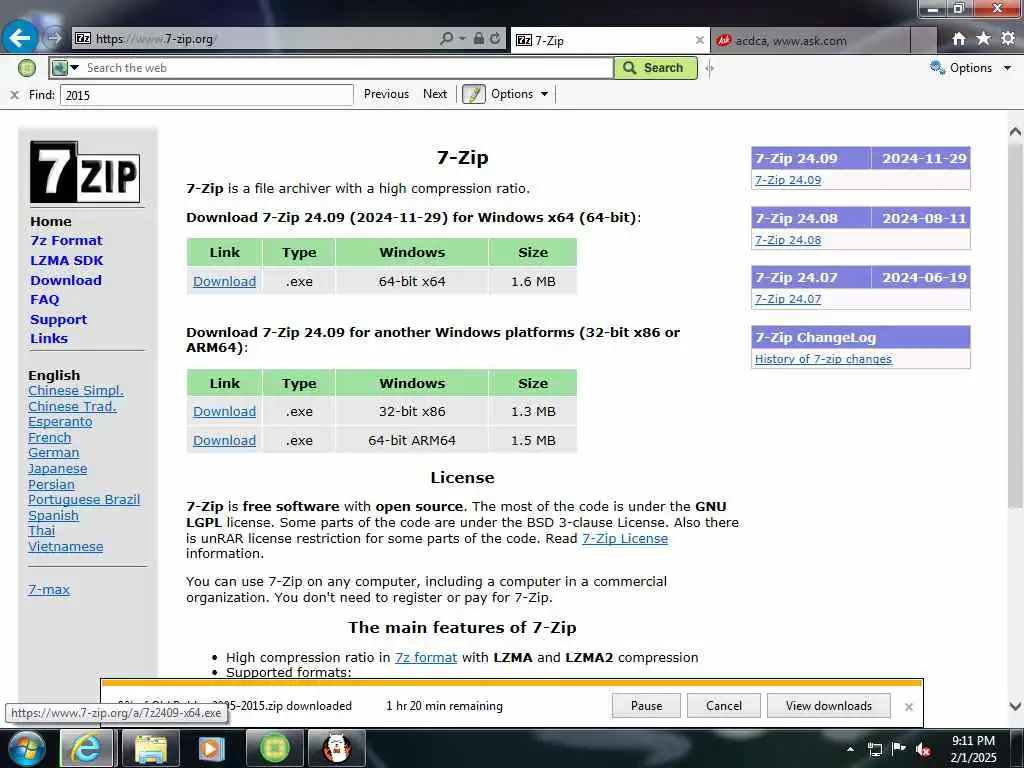
Task: Open the 7-Zip 24.07 news link
Action: [788, 299]
